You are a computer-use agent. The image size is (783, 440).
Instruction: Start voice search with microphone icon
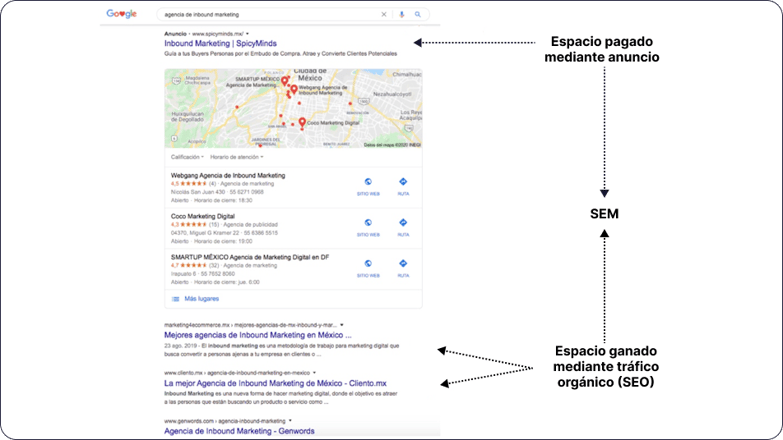(401, 14)
